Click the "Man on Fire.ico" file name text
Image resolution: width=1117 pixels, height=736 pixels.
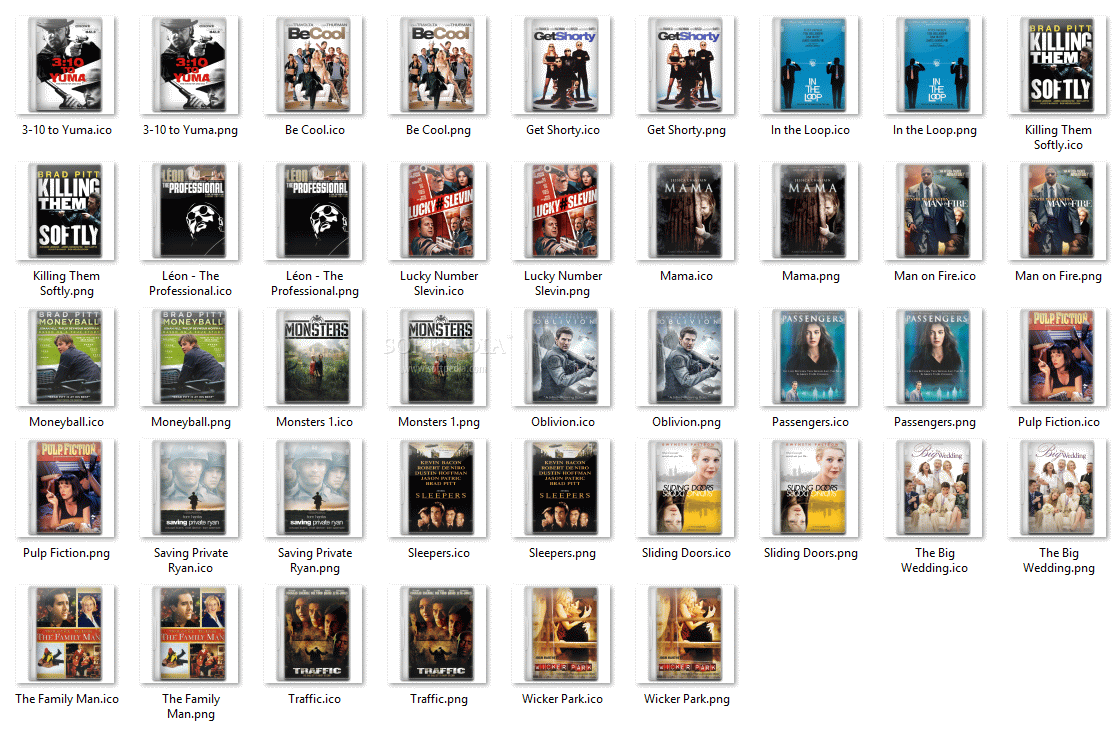tap(935, 276)
